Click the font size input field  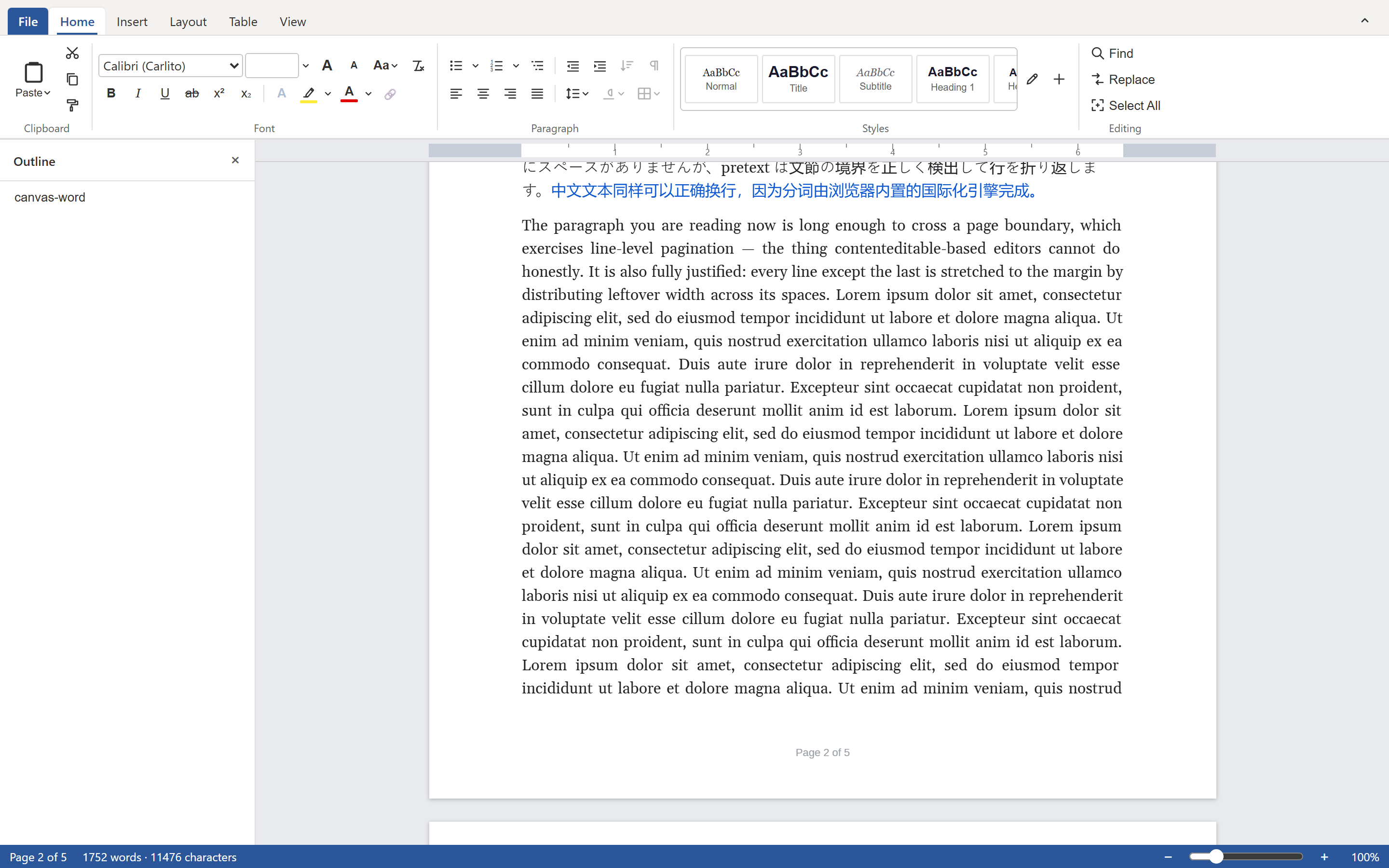272,66
